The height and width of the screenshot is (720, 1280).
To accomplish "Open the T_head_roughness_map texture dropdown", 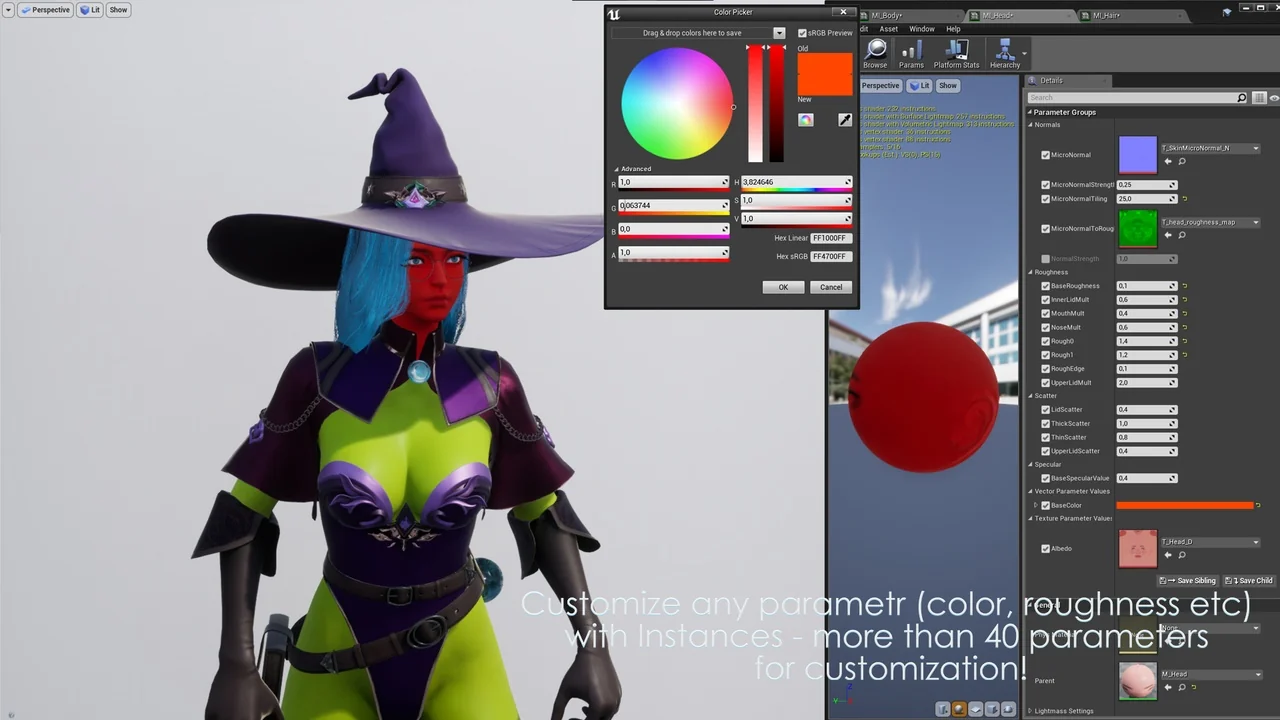I will pos(1256,222).
